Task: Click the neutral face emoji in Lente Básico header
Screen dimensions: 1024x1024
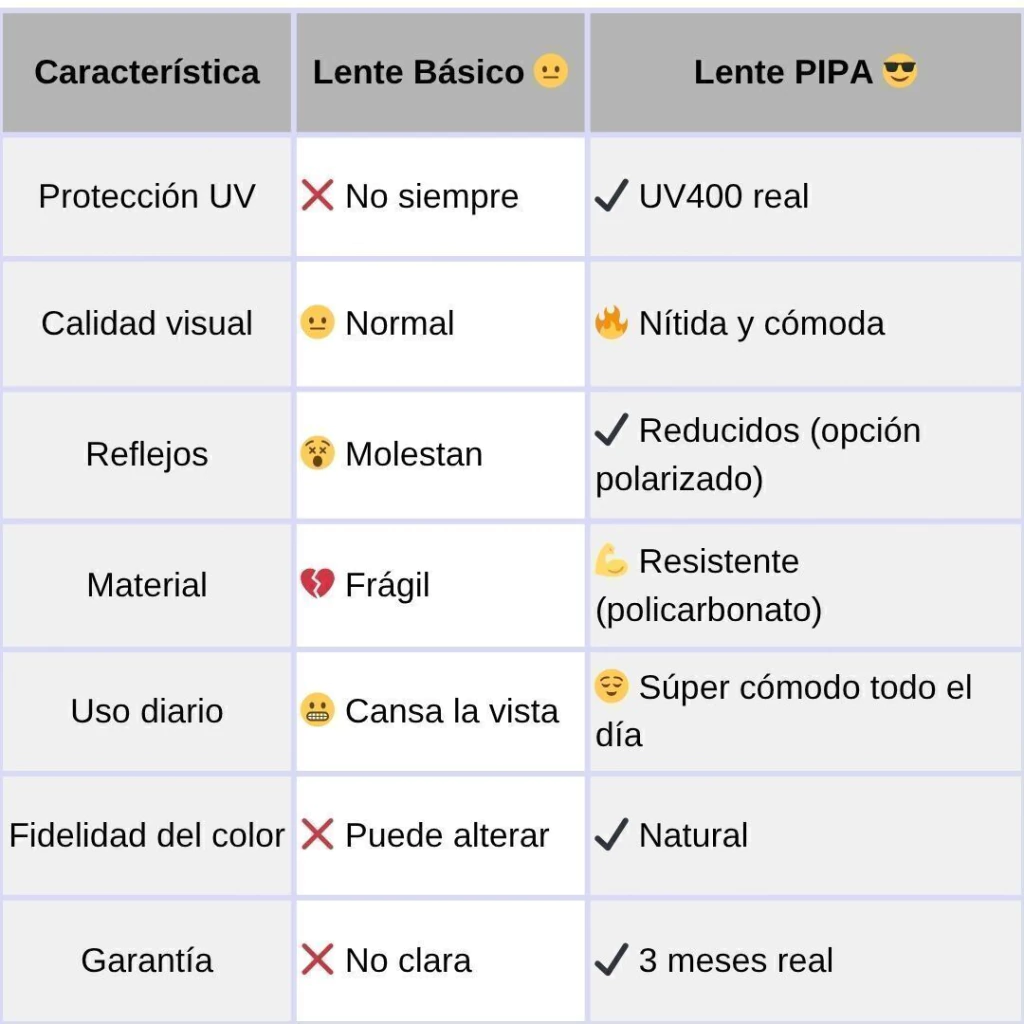Action: click(x=551, y=72)
